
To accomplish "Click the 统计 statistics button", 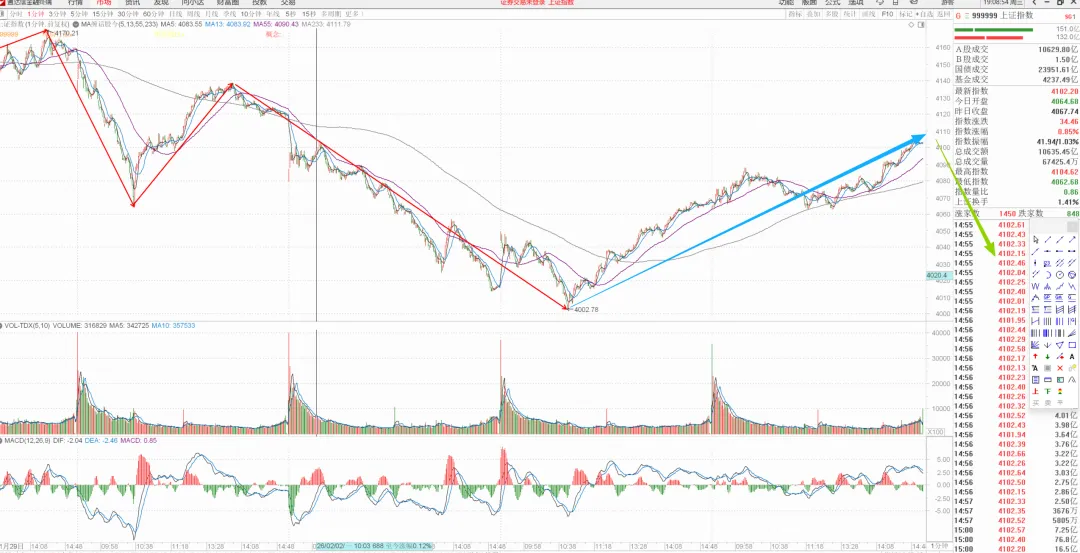I will (849, 14).
